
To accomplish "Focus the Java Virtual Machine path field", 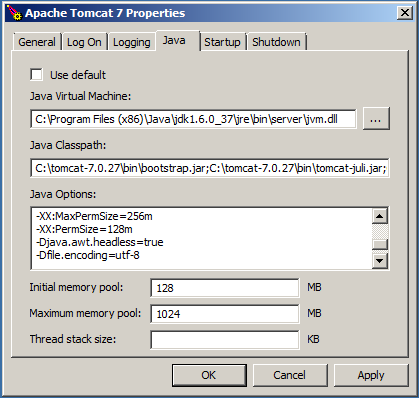I will click(193, 119).
